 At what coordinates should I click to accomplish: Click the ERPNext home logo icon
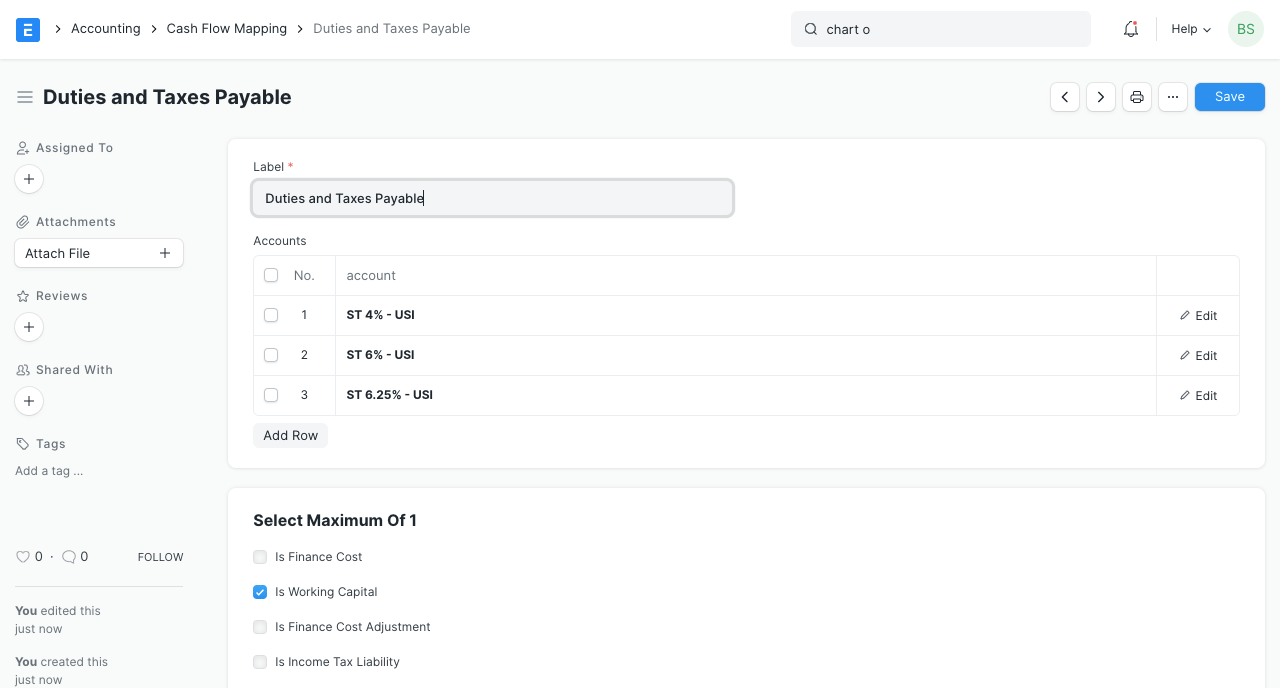[x=28, y=29]
